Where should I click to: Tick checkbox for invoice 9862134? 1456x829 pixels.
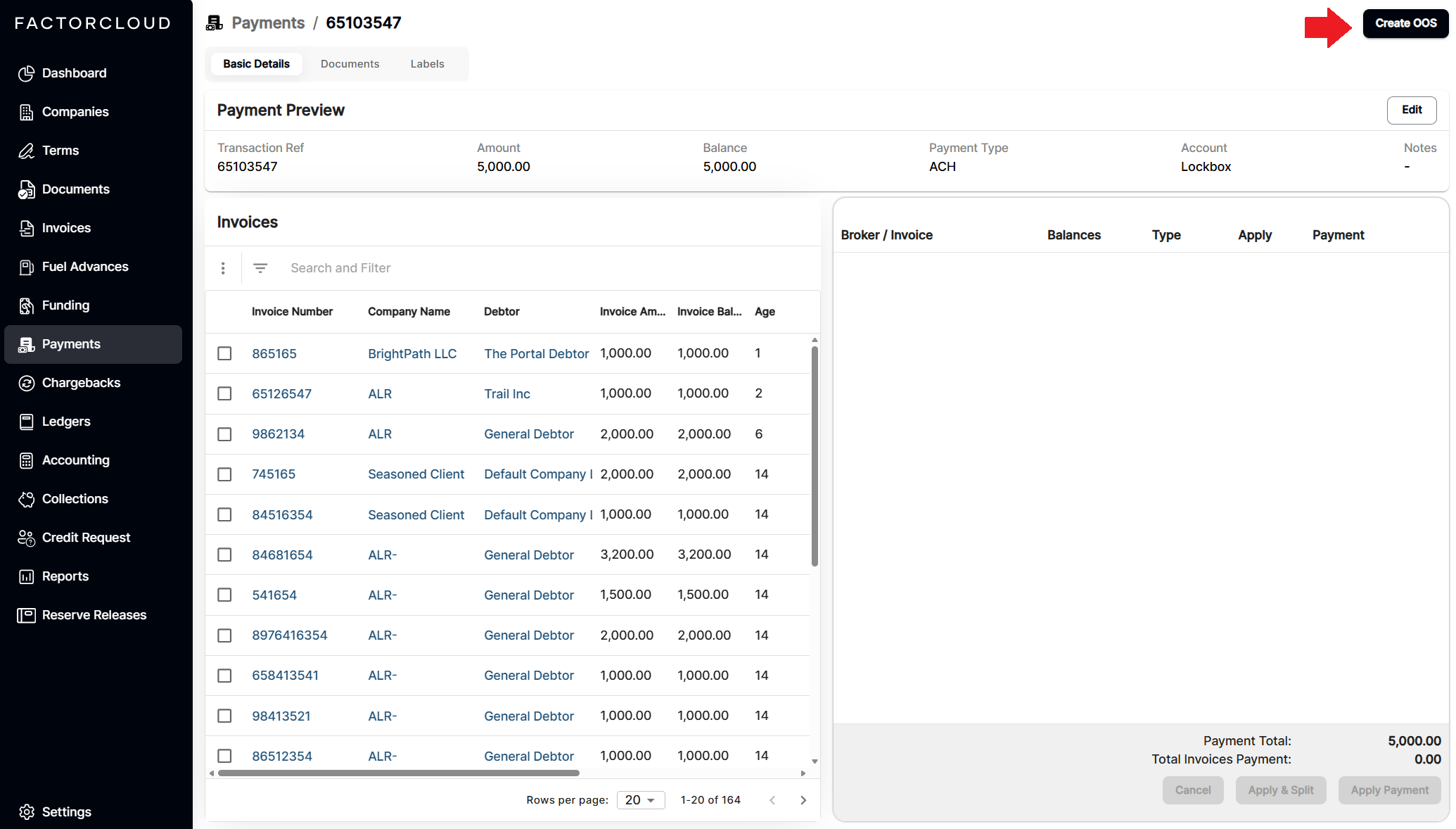(x=224, y=434)
